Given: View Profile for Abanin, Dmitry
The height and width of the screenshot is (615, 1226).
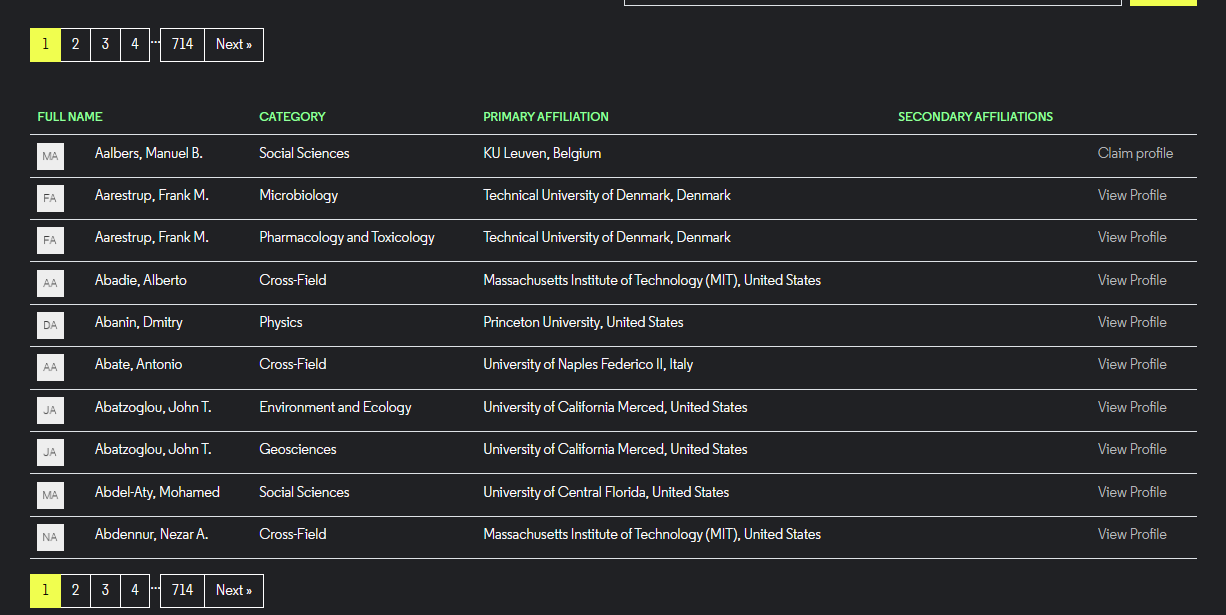Looking at the screenshot, I should coord(1132,322).
